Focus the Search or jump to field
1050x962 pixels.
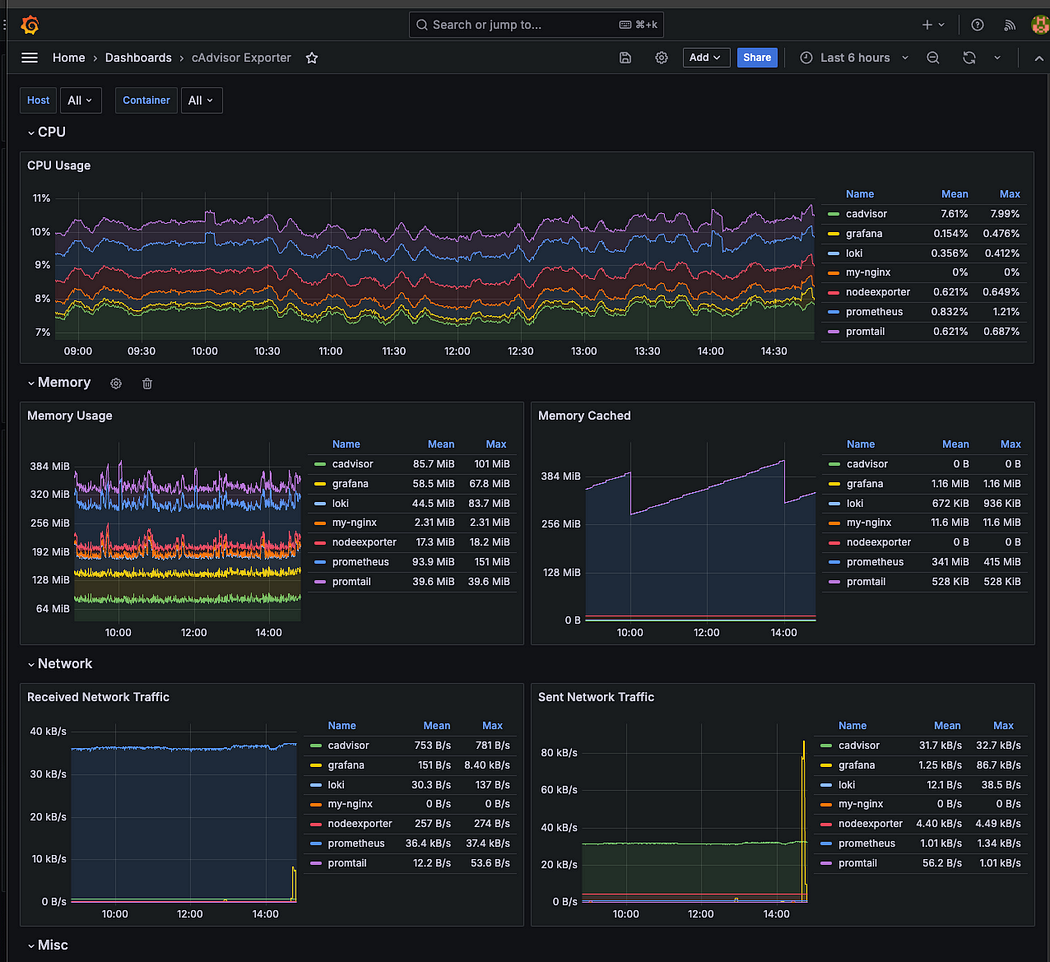pyautogui.click(x=536, y=25)
